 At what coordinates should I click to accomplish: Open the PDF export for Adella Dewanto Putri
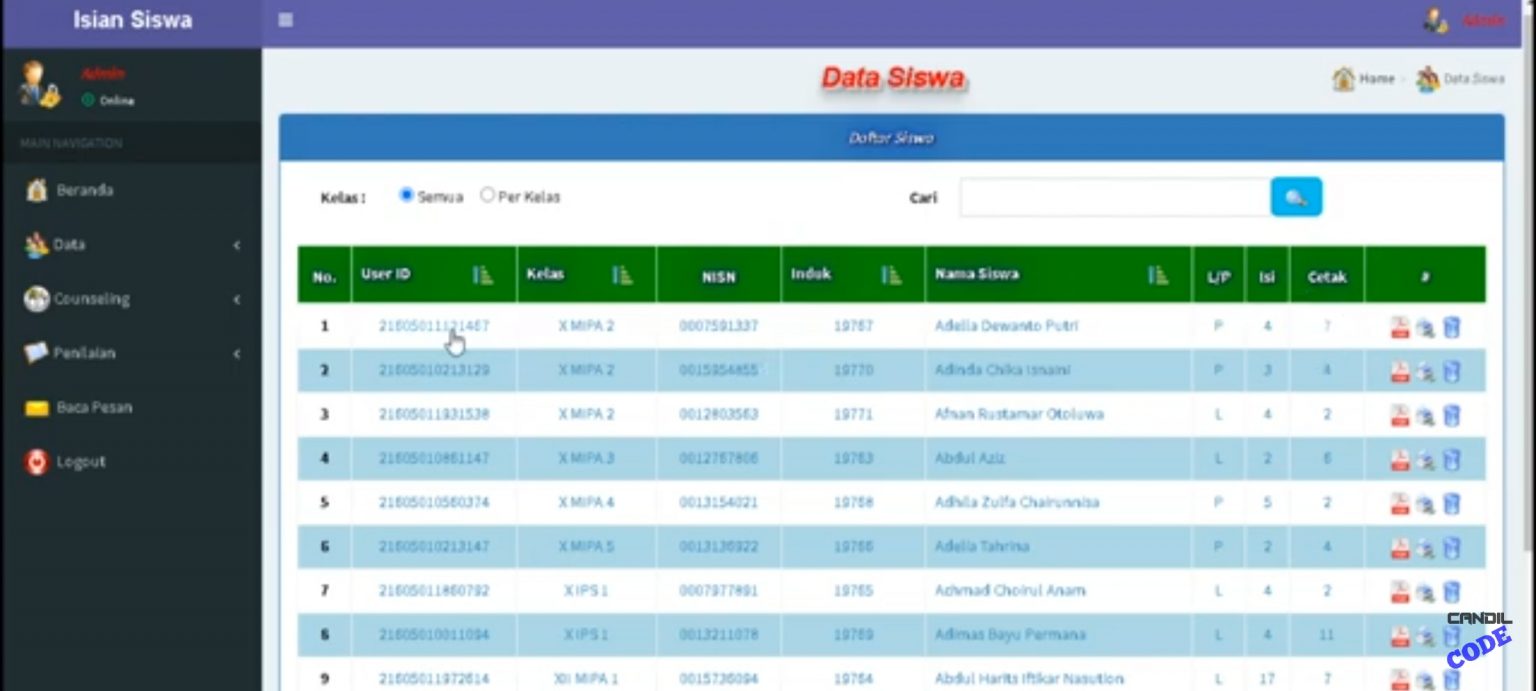click(1399, 325)
